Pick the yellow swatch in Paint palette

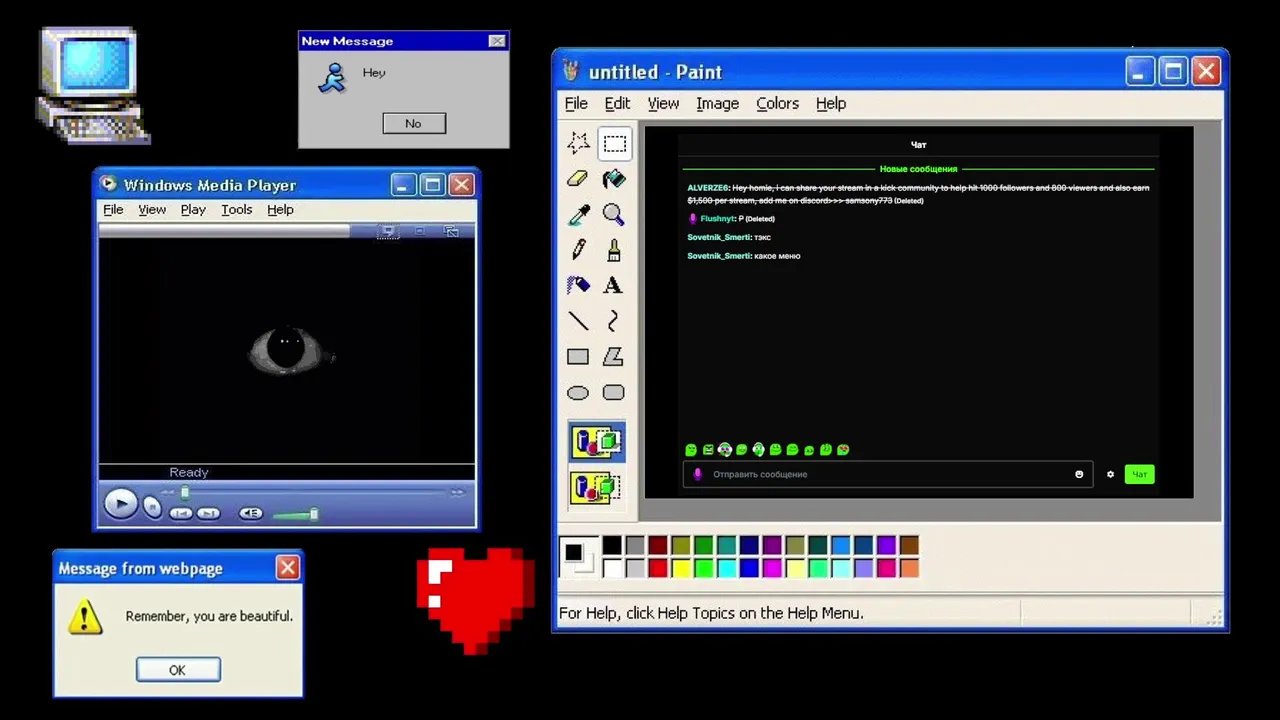point(680,568)
